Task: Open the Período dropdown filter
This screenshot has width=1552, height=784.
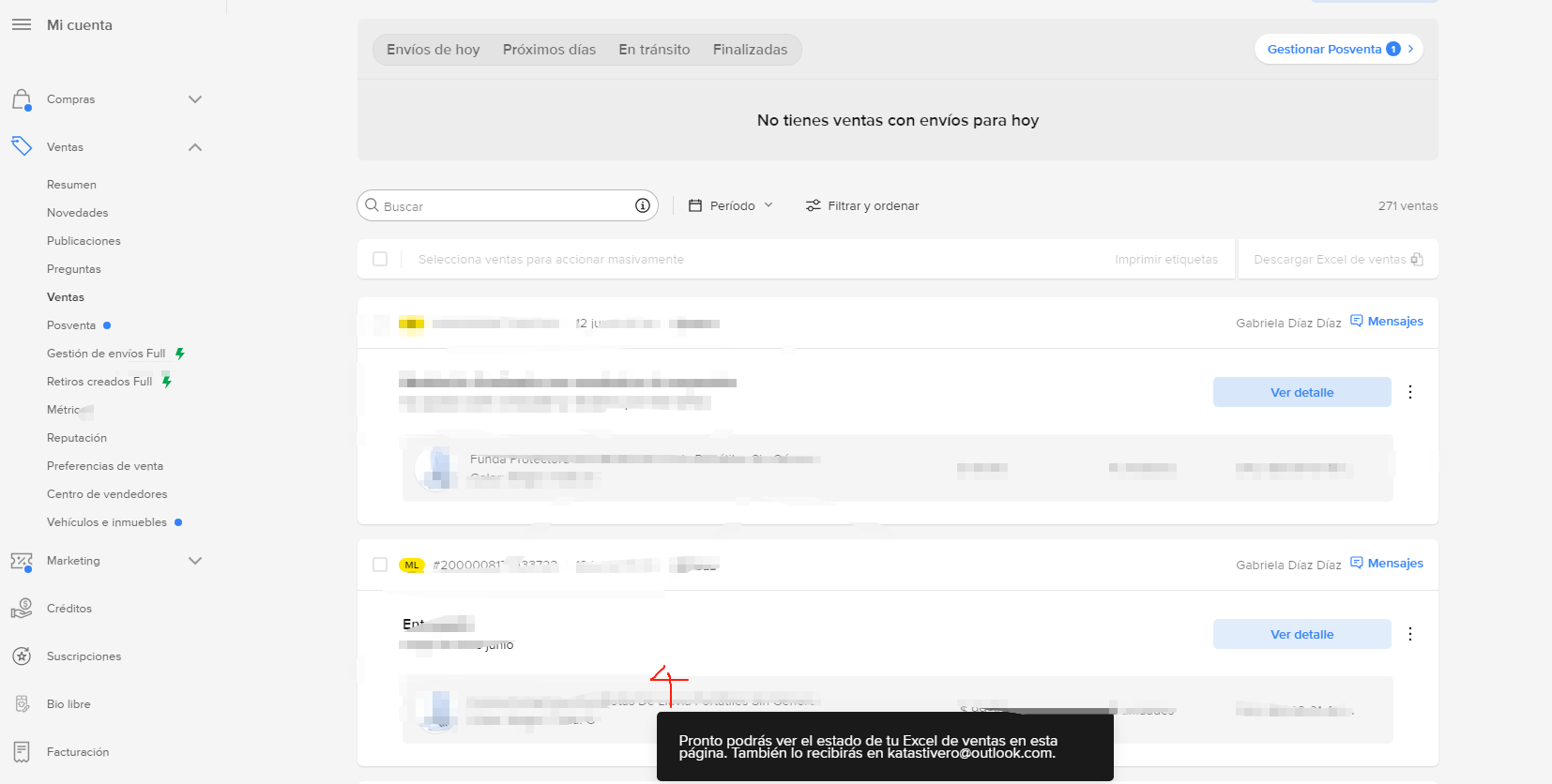Action: tap(731, 205)
